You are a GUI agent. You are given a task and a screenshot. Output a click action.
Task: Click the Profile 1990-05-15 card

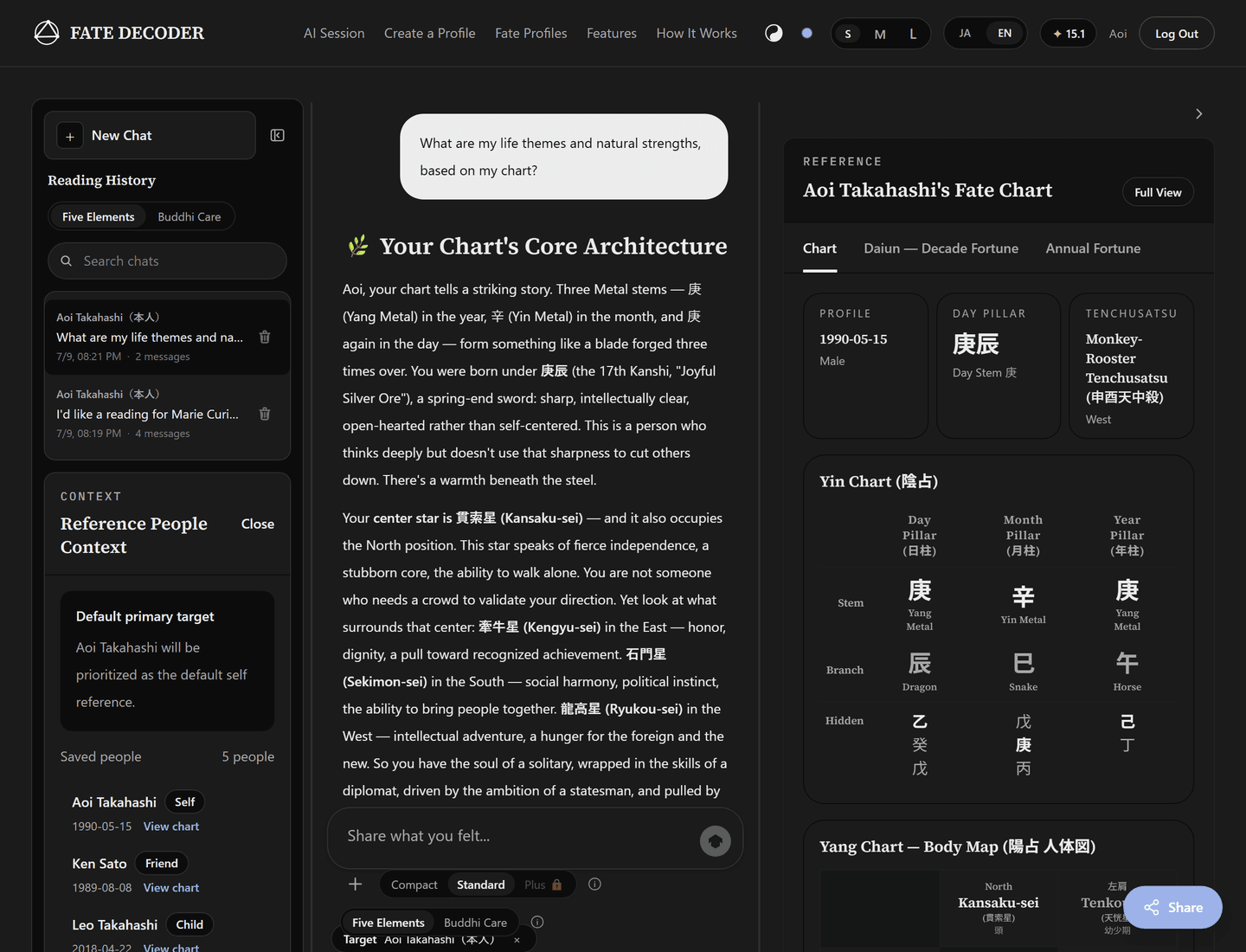(865, 366)
